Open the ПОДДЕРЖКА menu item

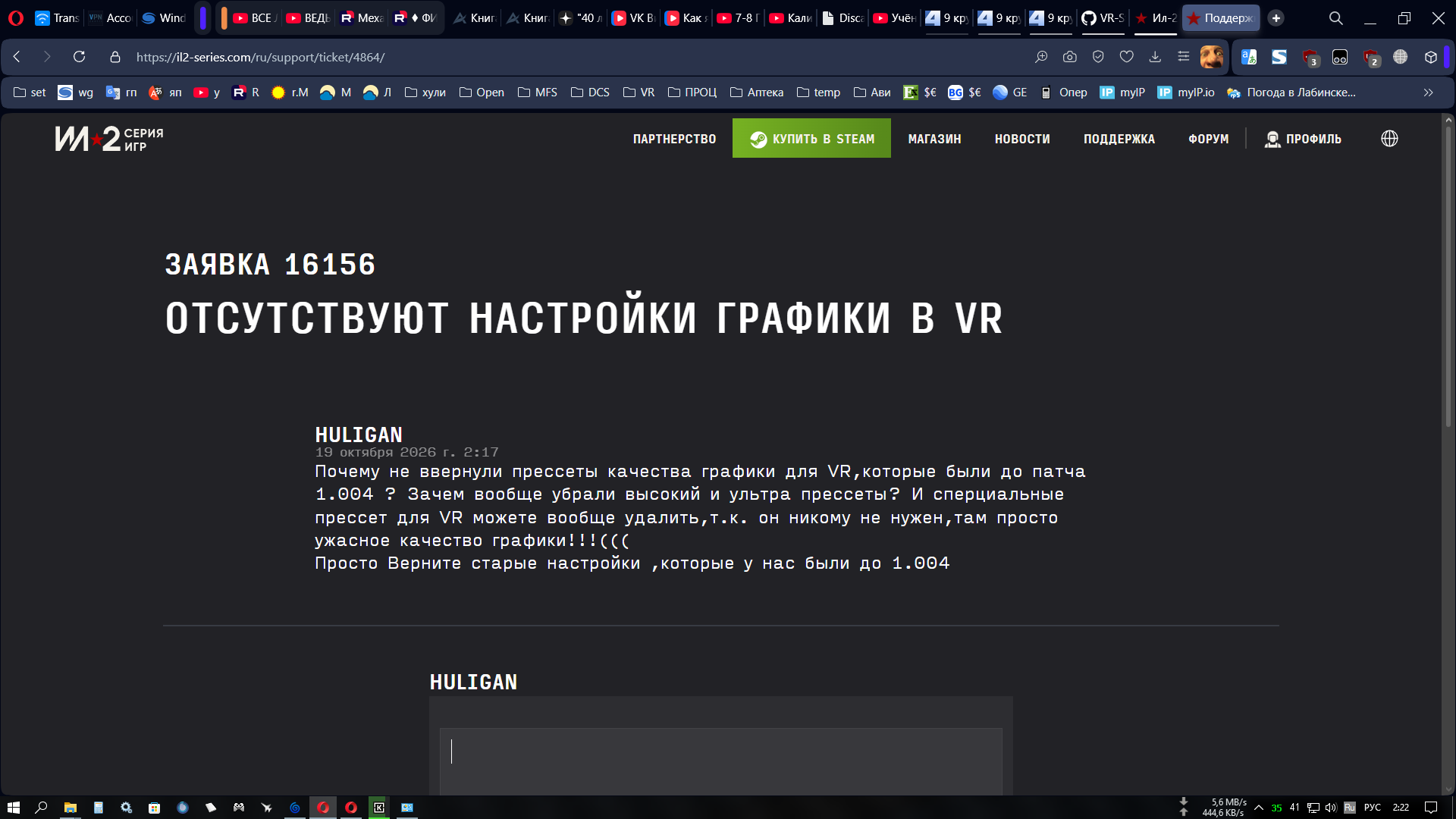pyautogui.click(x=1119, y=139)
